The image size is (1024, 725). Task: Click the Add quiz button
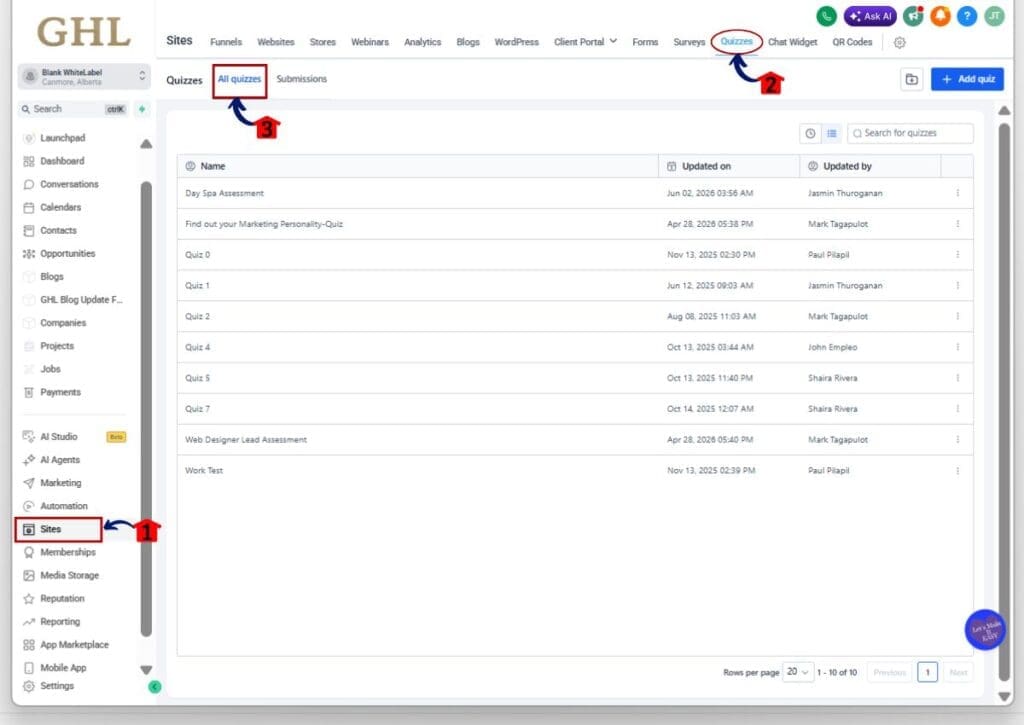(967, 79)
